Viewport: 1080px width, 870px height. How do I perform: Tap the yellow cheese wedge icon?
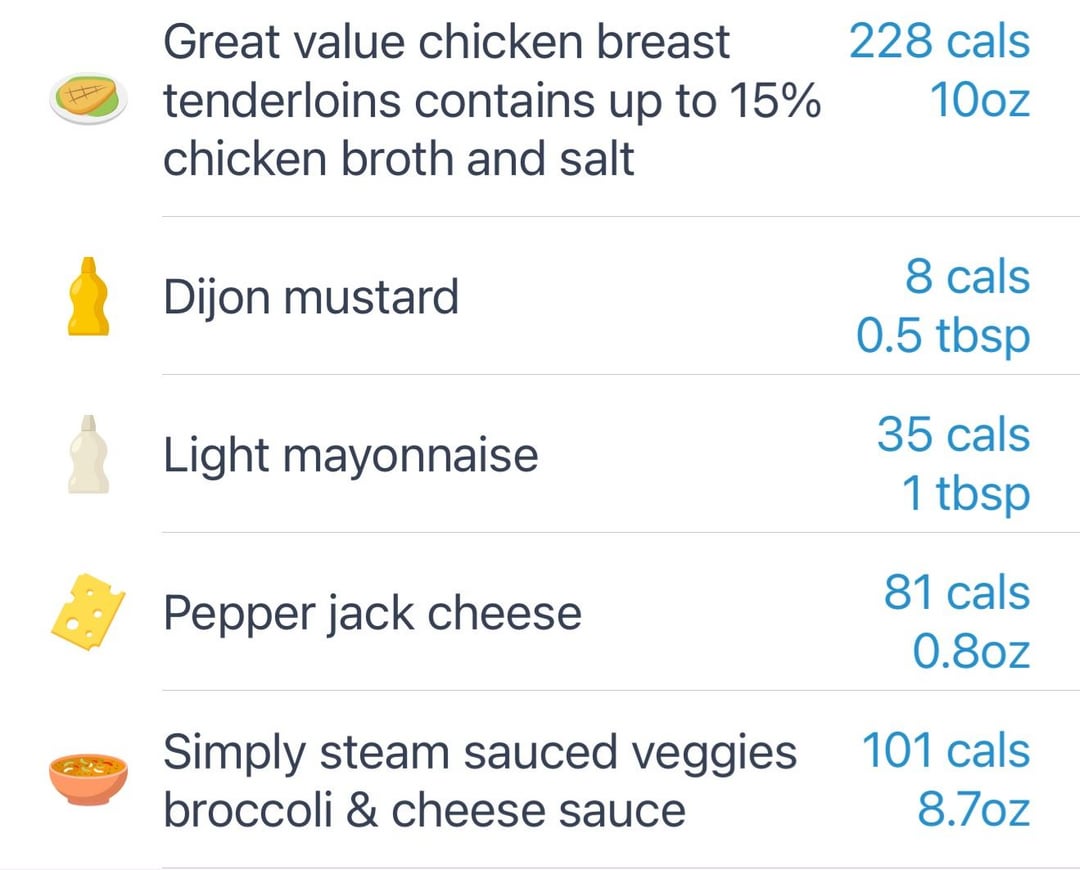[x=88, y=612]
